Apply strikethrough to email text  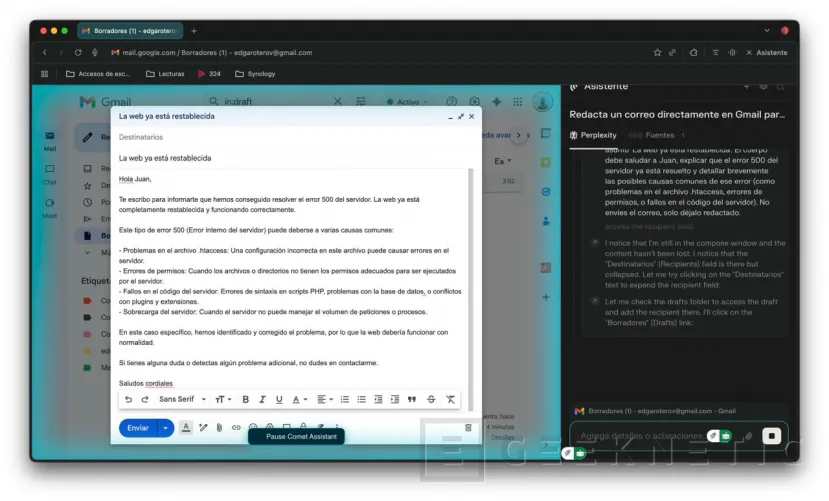[x=431, y=400]
